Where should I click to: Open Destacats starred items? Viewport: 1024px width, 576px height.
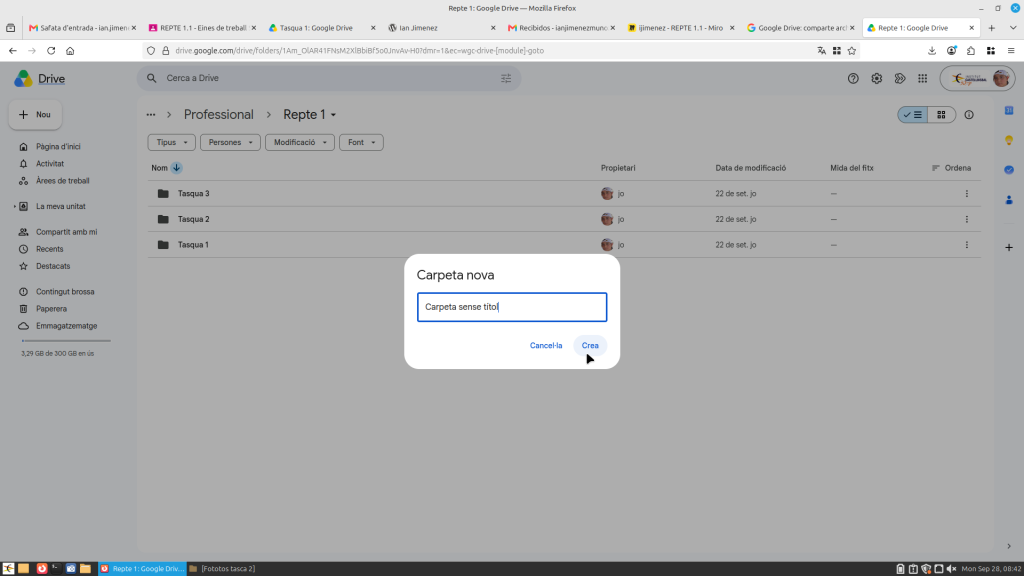[x=53, y=266]
